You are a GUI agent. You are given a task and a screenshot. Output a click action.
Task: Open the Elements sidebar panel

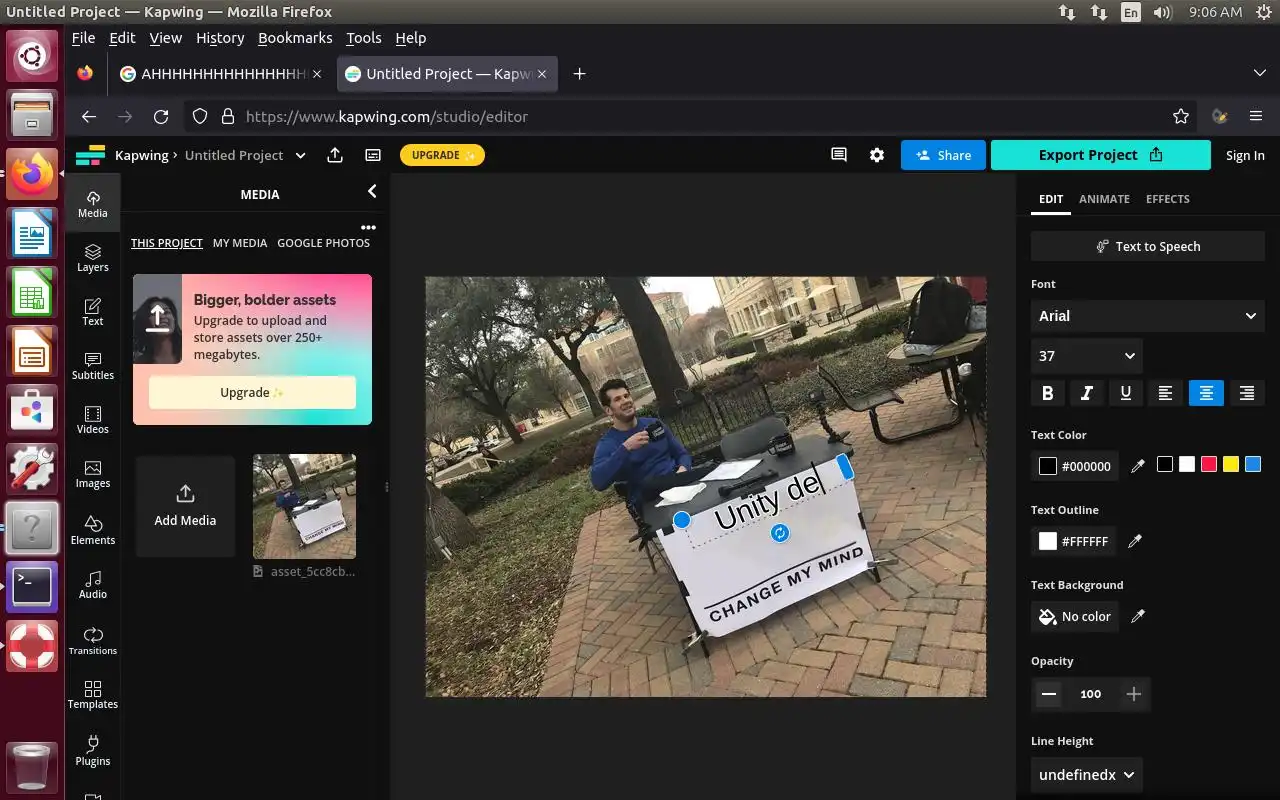point(92,529)
